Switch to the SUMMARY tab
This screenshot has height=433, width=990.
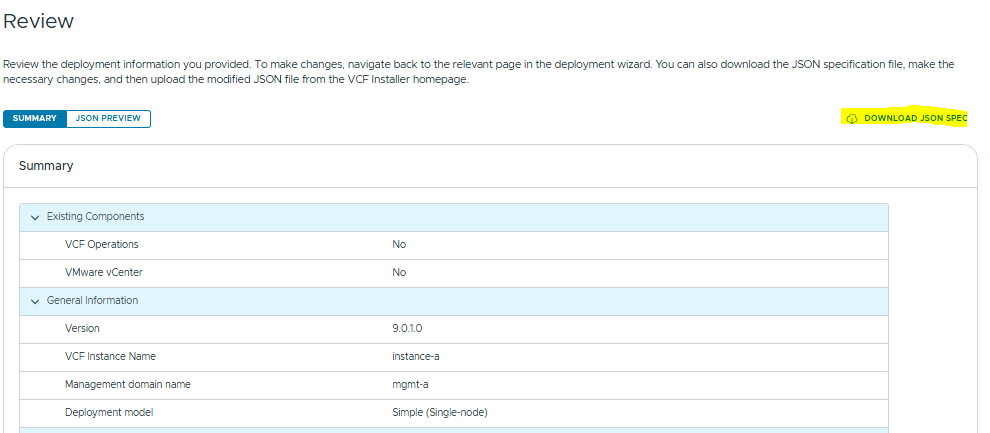[35, 118]
